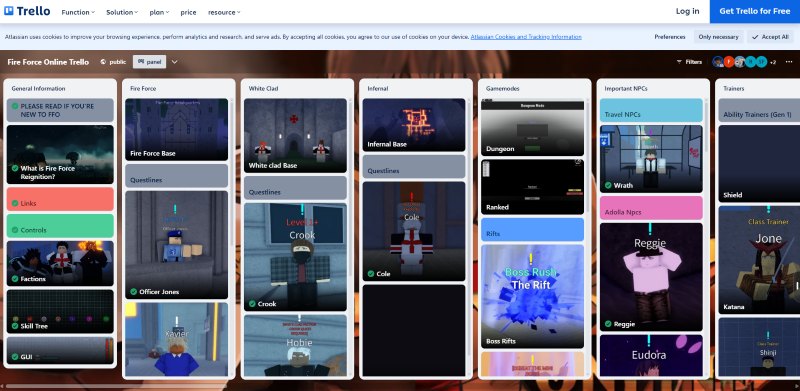Click the check icon on GUI card
This screenshot has height=391, width=800.
tap(15, 357)
